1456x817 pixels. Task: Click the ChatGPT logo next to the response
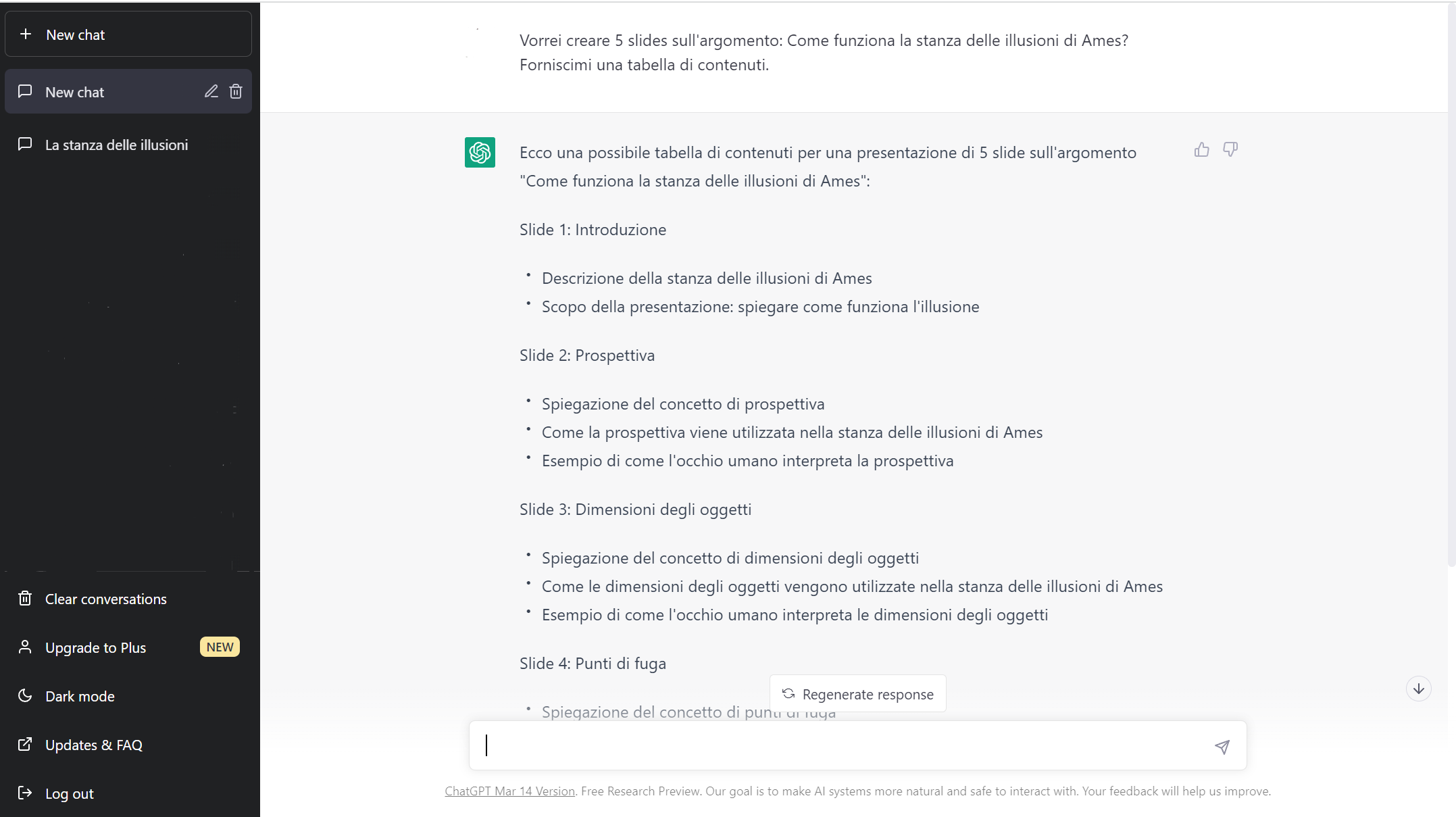click(x=480, y=153)
